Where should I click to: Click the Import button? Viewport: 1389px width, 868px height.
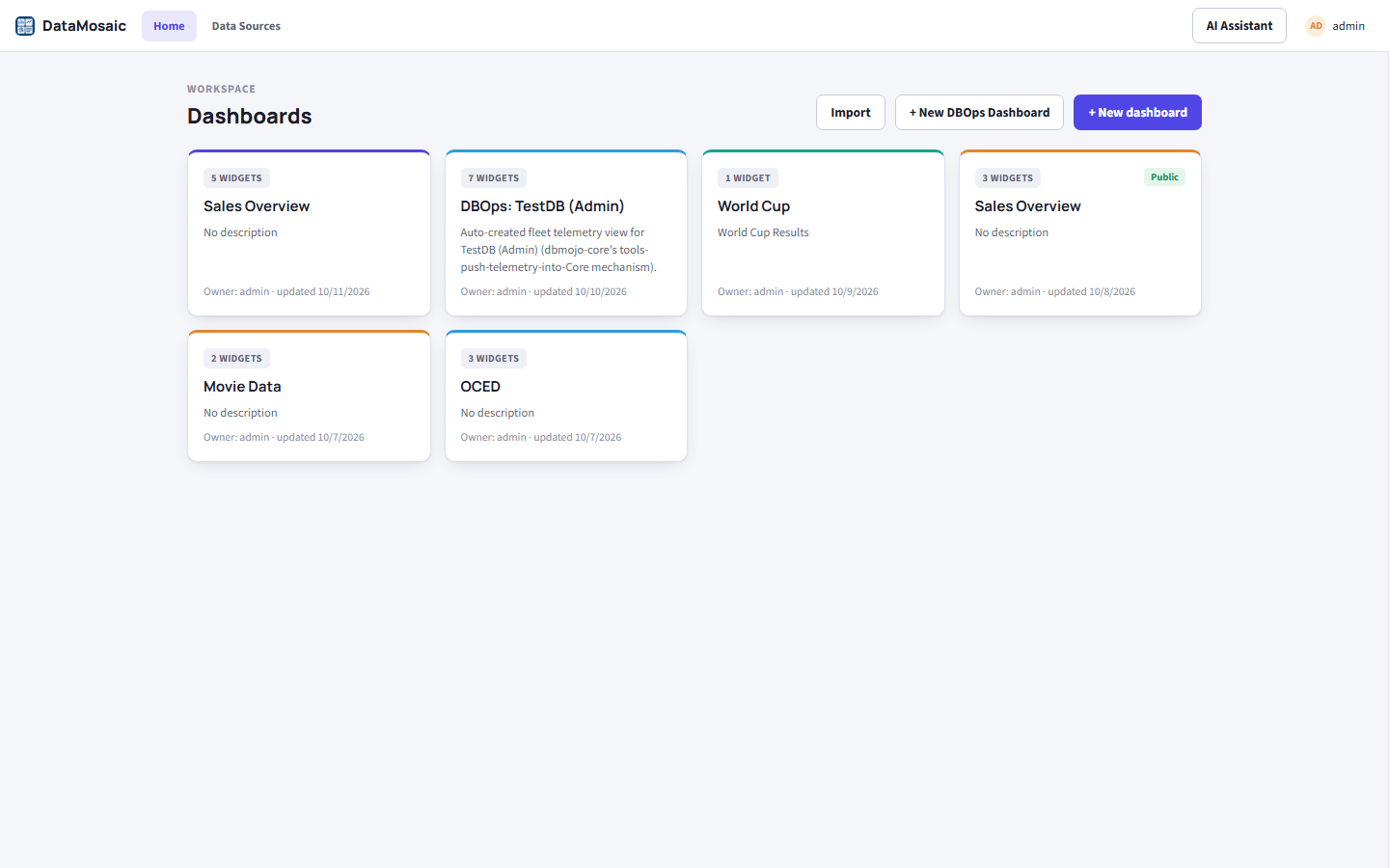coord(851,113)
